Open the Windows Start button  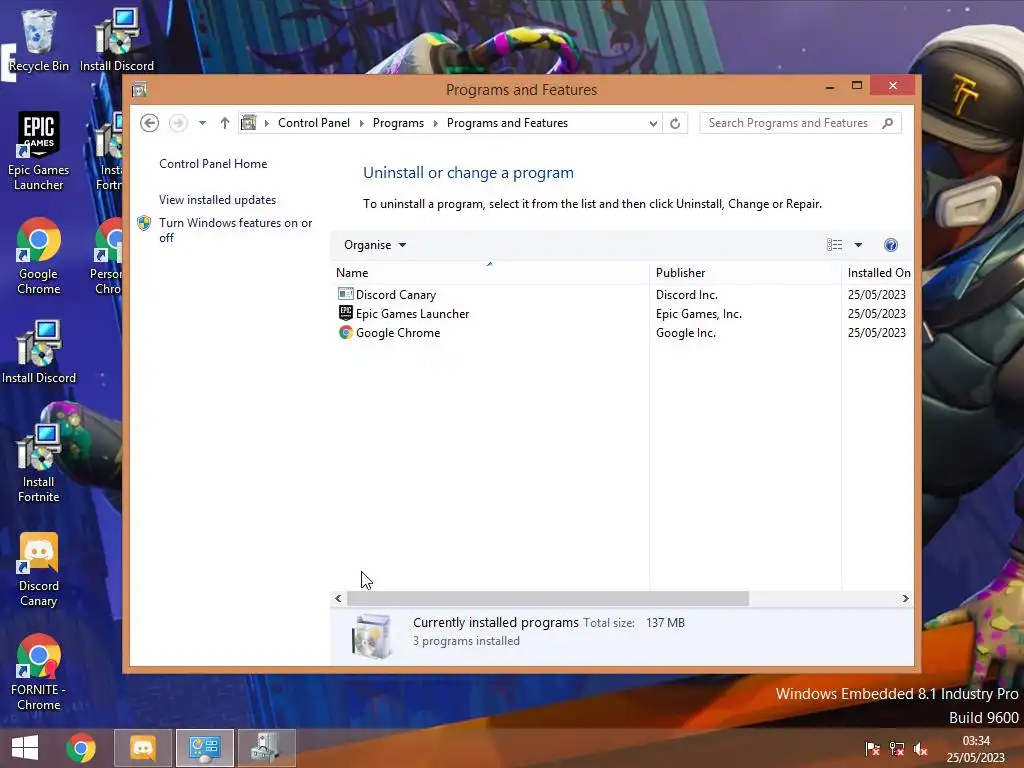click(25, 748)
